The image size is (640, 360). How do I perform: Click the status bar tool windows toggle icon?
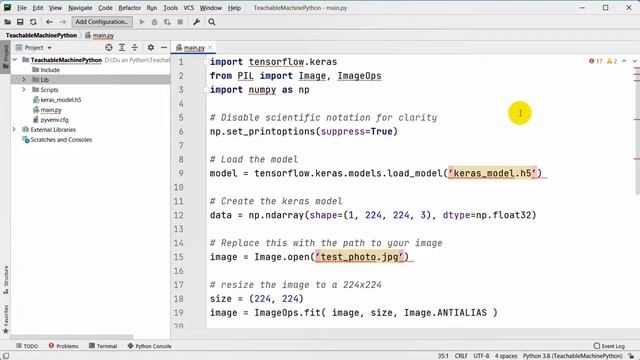[6, 356]
